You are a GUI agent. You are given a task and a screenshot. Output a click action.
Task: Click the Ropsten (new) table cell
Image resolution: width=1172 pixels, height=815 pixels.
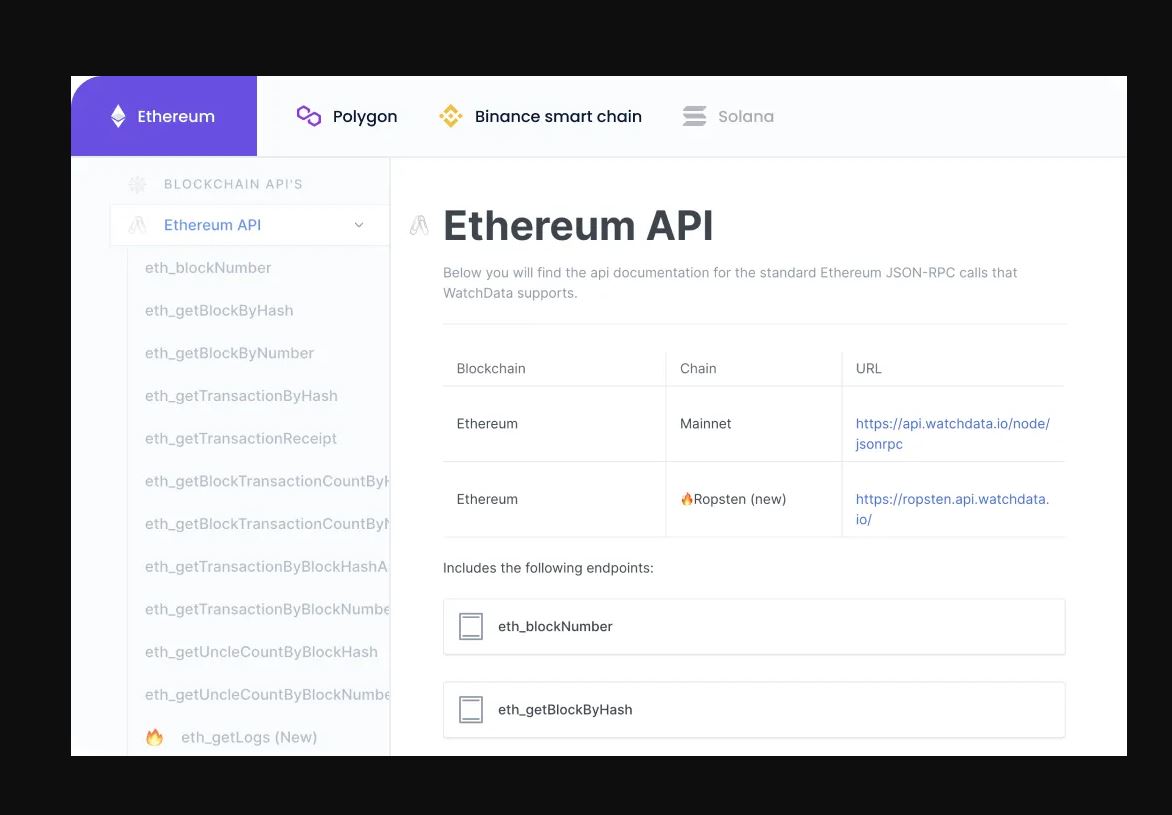(x=753, y=499)
